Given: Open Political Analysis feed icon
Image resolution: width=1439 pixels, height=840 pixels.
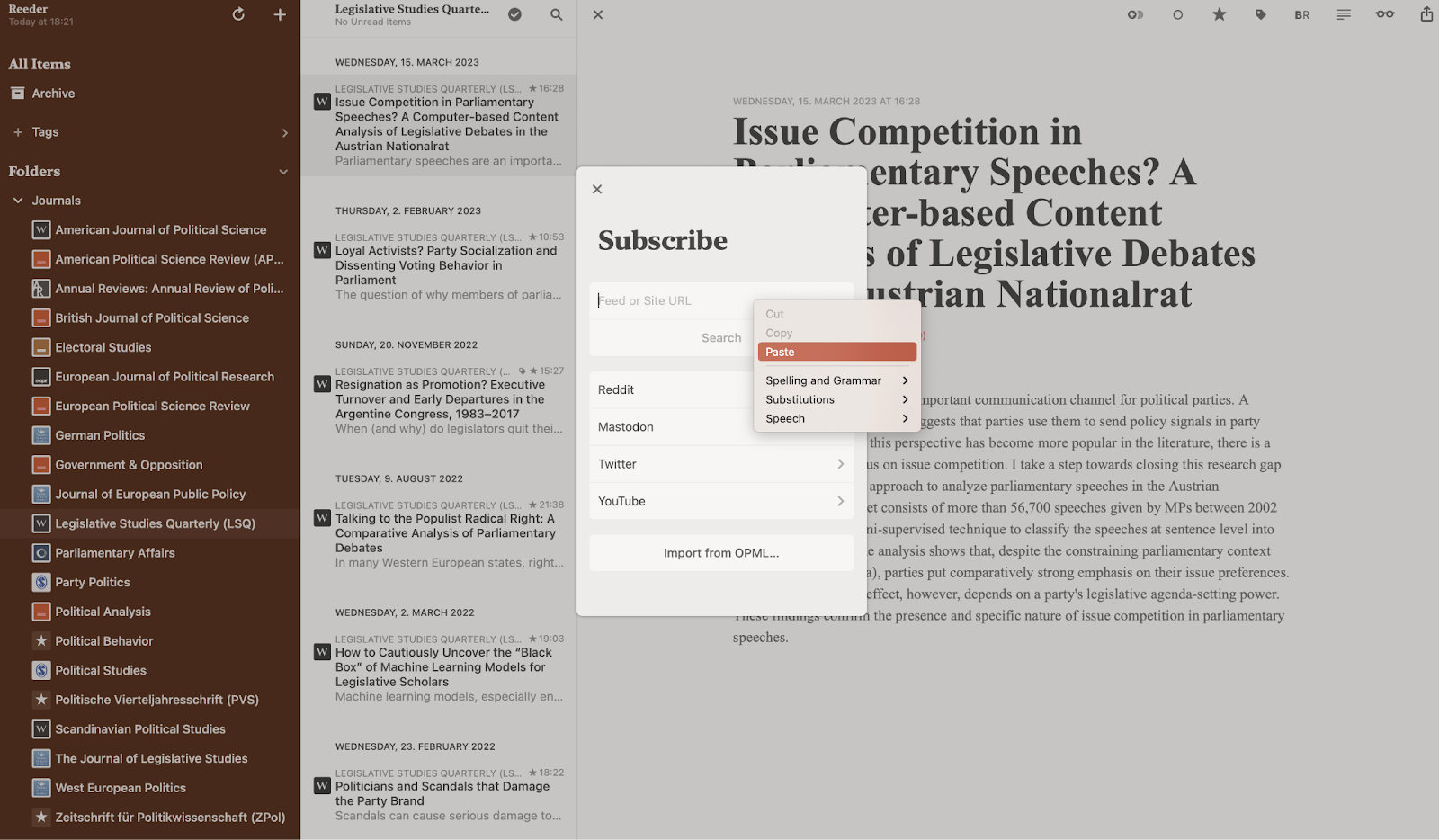Looking at the screenshot, I should pyautogui.click(x=41, y=612).
